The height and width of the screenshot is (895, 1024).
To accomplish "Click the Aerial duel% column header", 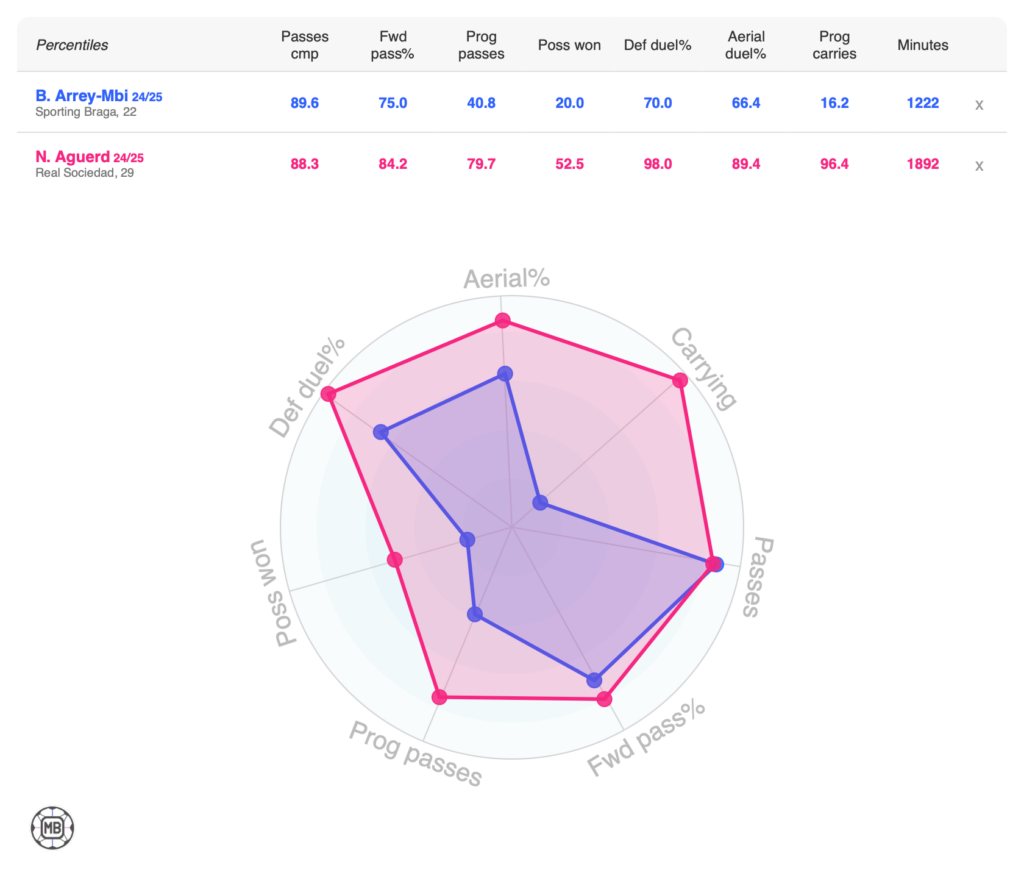I will (746, 45).
